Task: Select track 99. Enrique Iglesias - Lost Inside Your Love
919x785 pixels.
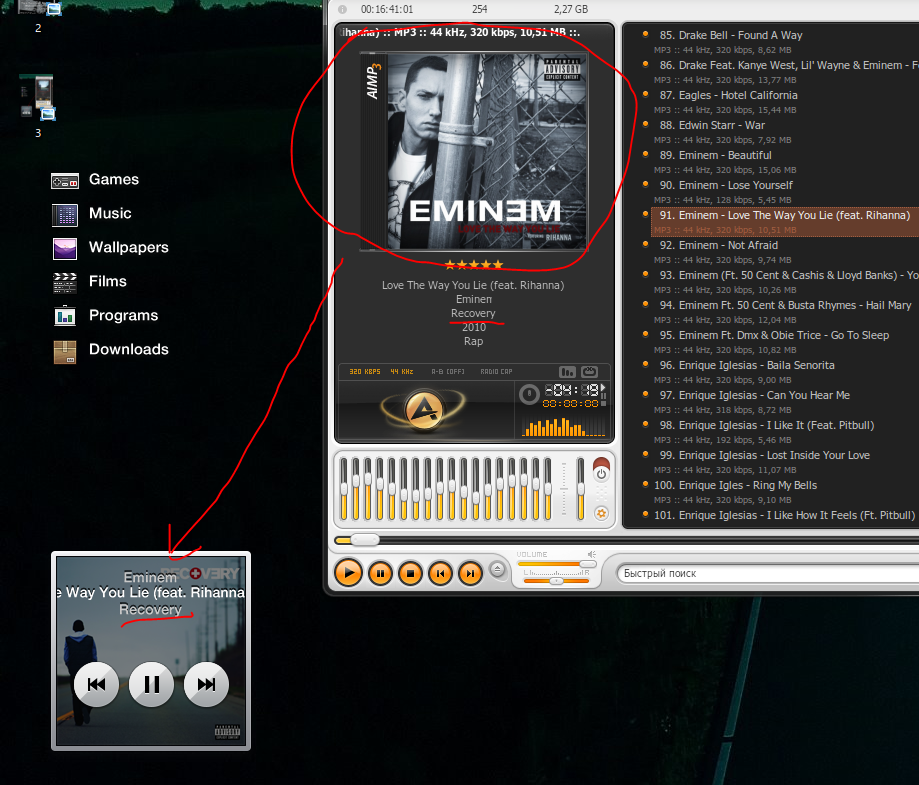Action: pos(784,461)
